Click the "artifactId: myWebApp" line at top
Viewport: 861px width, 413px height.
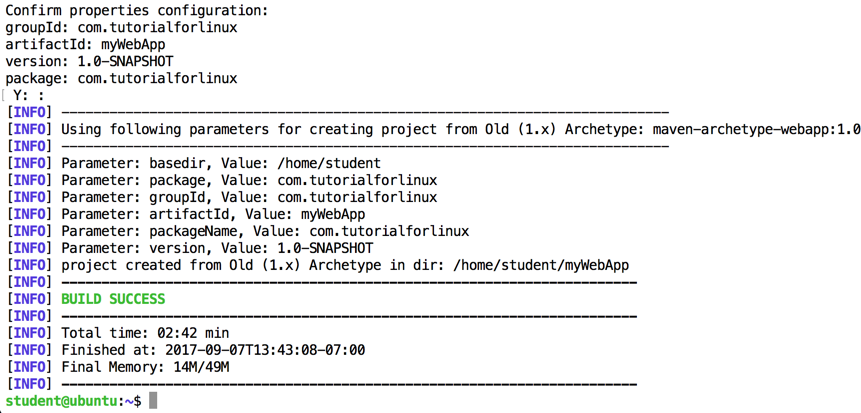coord(85,44)
